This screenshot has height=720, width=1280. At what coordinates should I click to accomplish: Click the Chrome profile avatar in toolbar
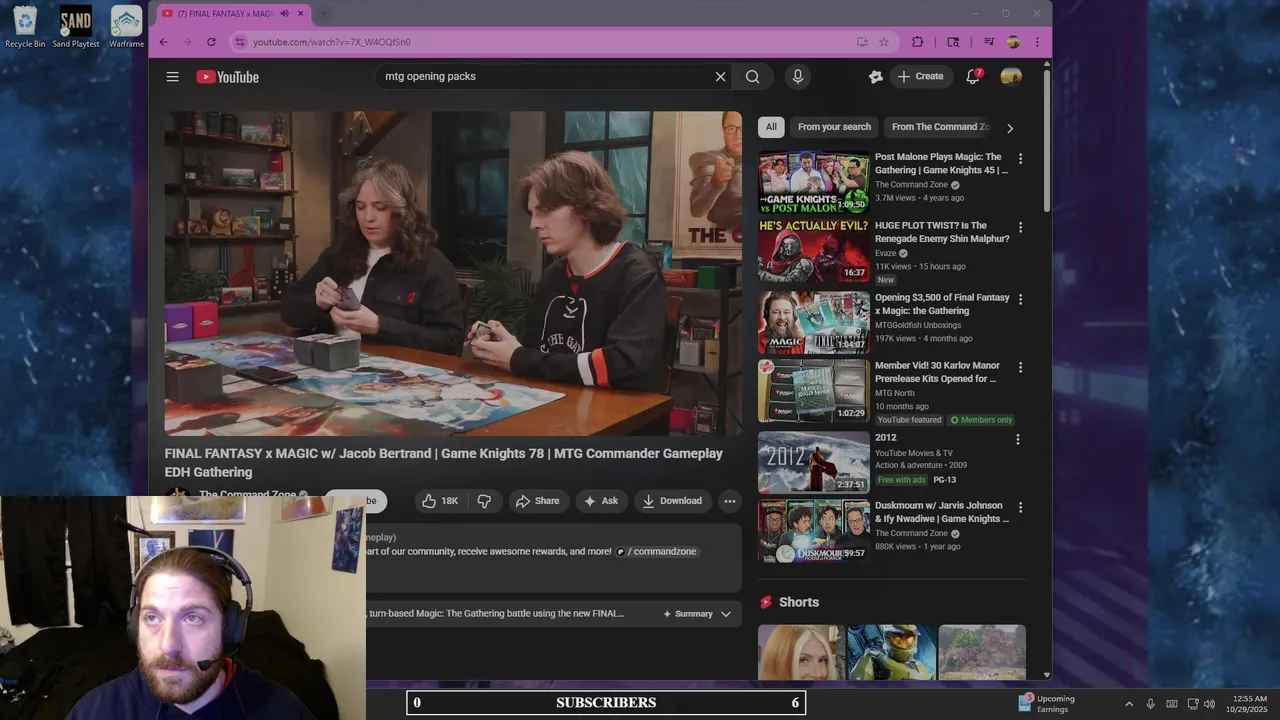point(1013,42)
